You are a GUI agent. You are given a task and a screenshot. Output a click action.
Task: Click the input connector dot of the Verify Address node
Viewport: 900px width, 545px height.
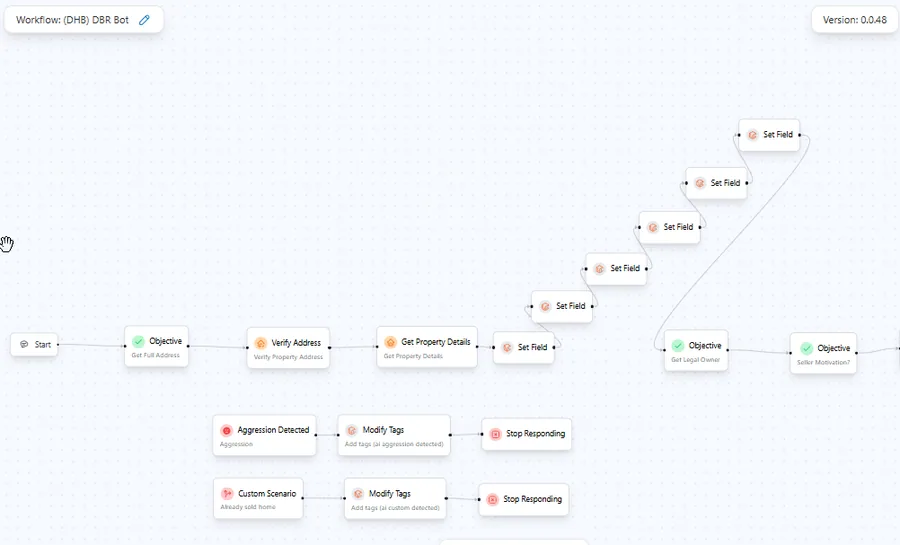(247, 348)
